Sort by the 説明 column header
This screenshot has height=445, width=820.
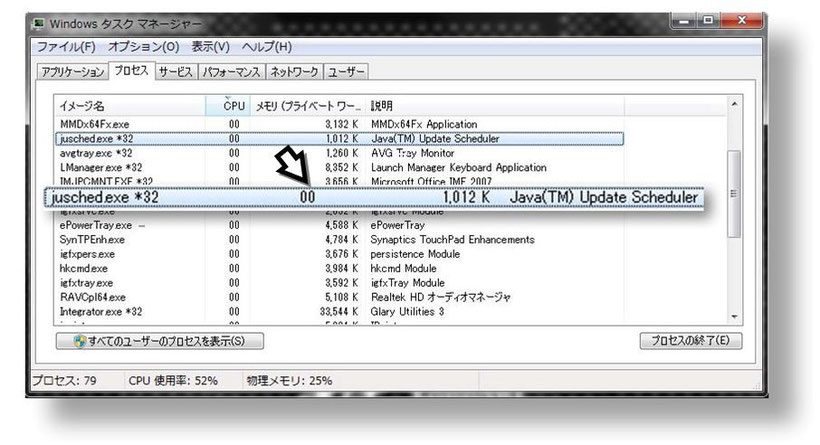(494, 106)
